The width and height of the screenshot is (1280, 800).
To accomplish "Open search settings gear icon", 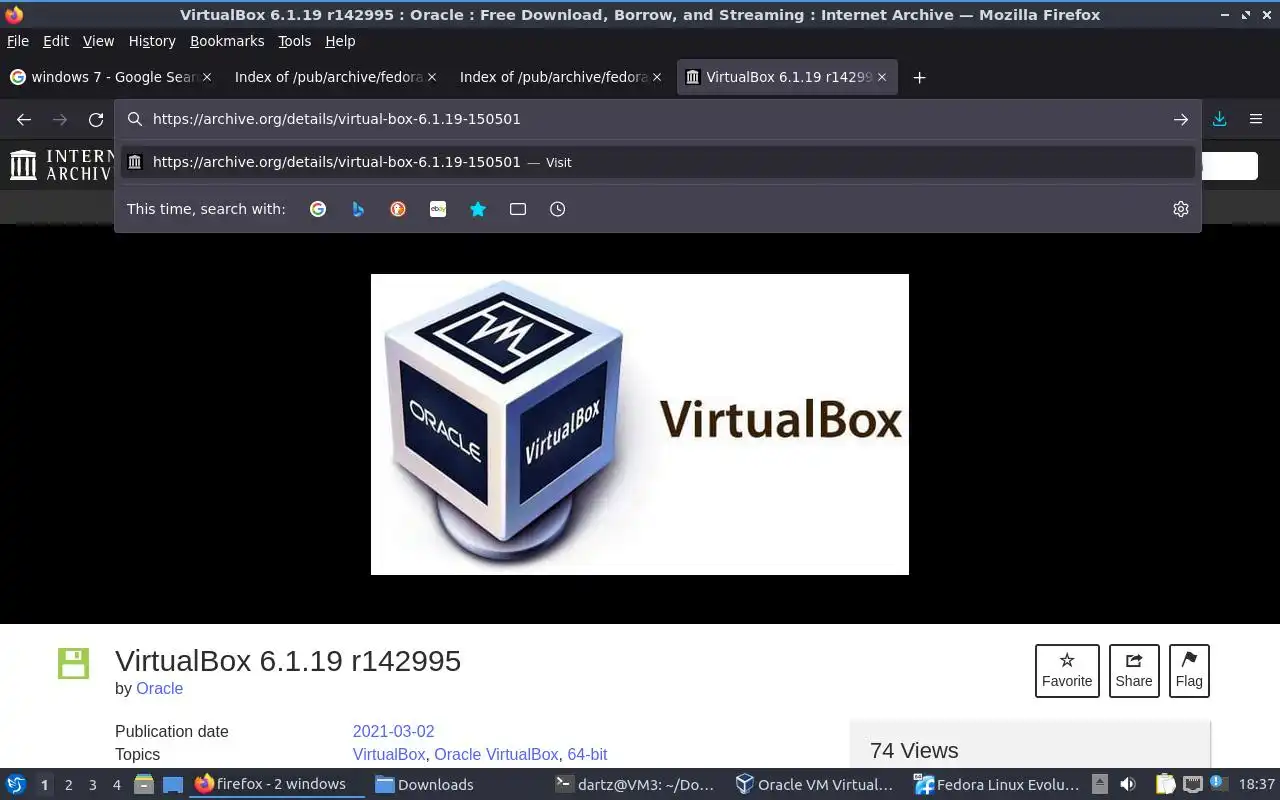I will (x=1181, y=209).
